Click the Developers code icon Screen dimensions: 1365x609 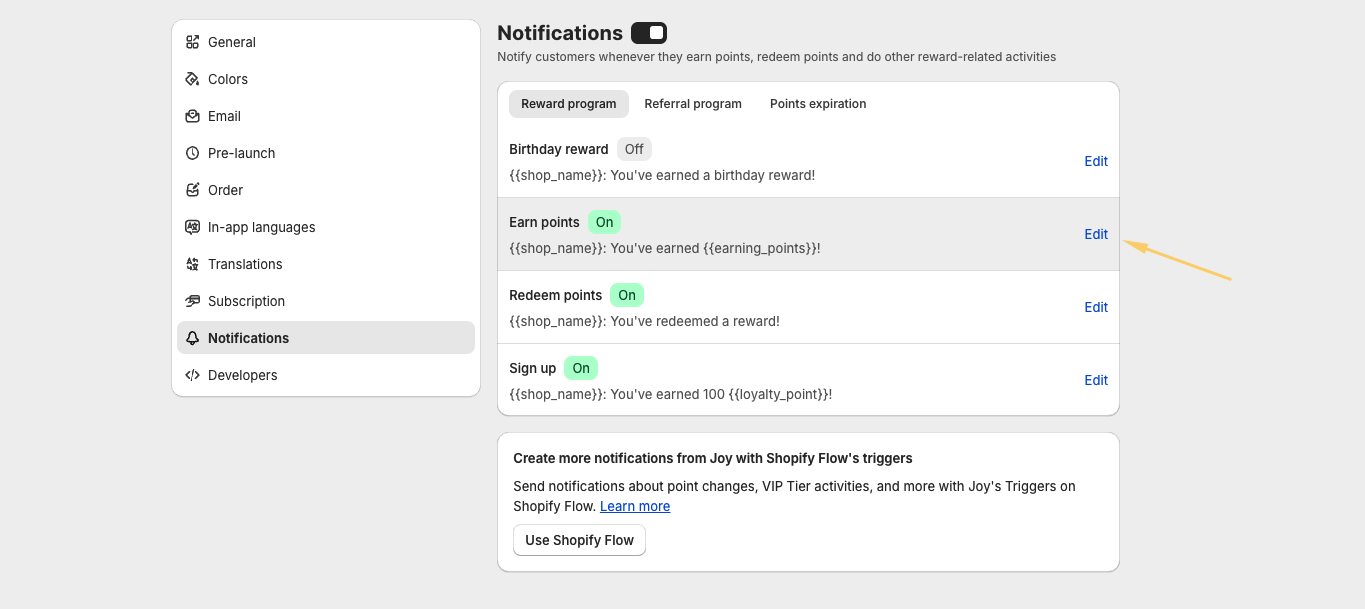(x=193, y=375)
